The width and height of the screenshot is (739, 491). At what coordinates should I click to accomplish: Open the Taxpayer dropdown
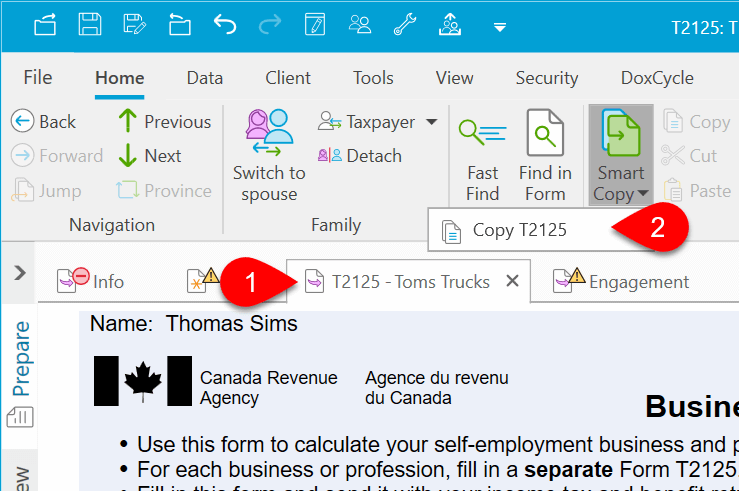[x=378, y=122]
